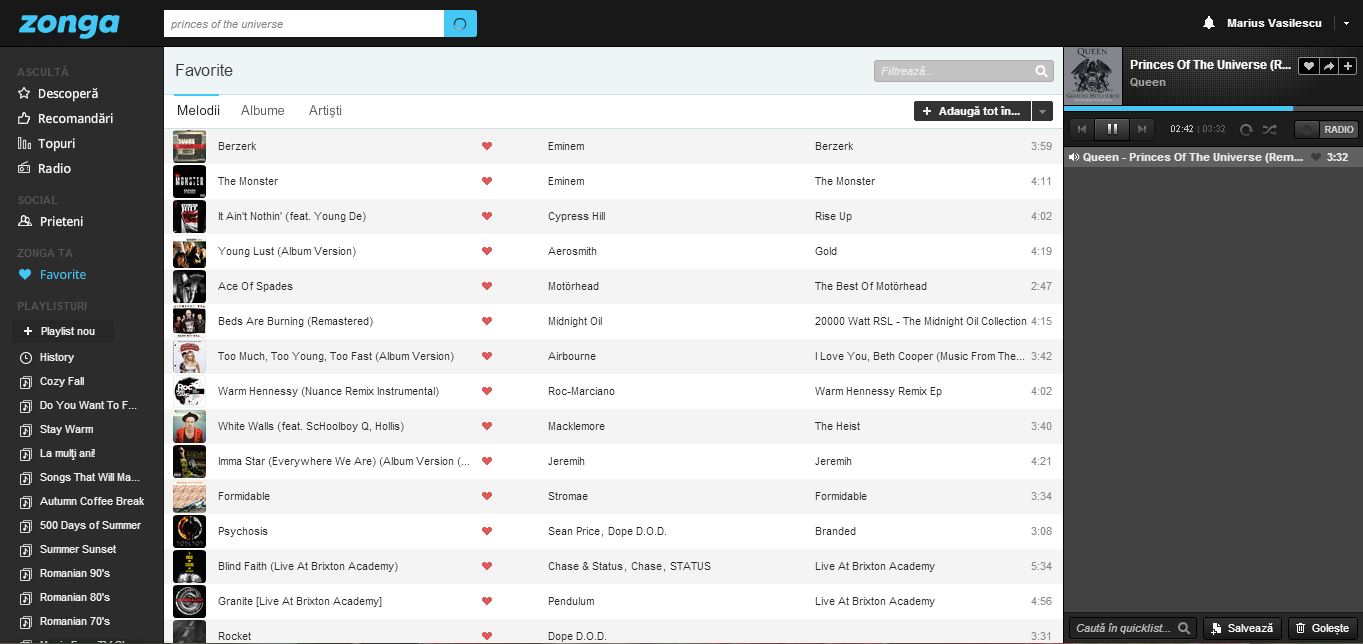Unfavorite the song Berzerk

[487, 146]
